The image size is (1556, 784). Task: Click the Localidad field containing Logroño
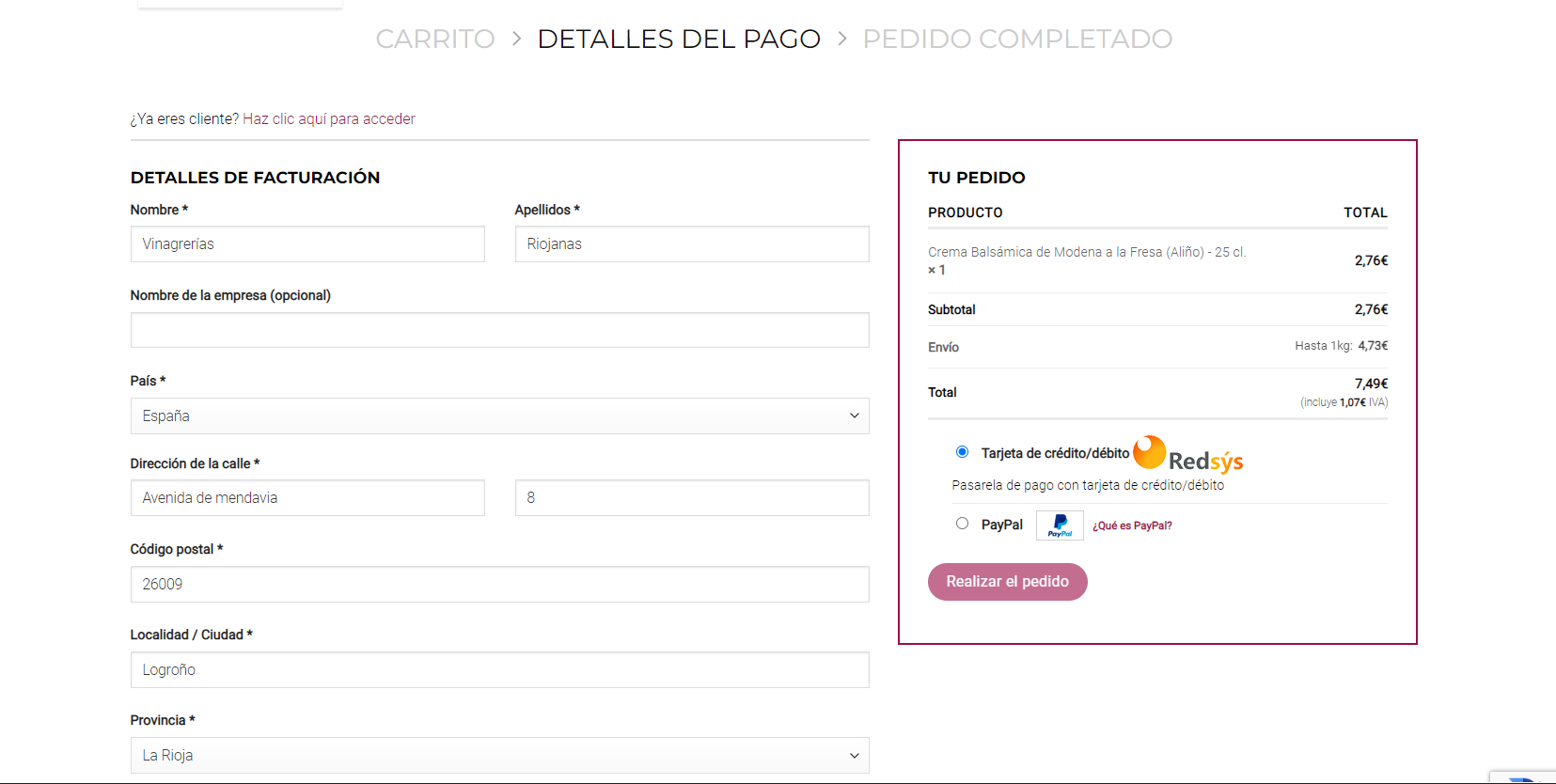point(499,670)
